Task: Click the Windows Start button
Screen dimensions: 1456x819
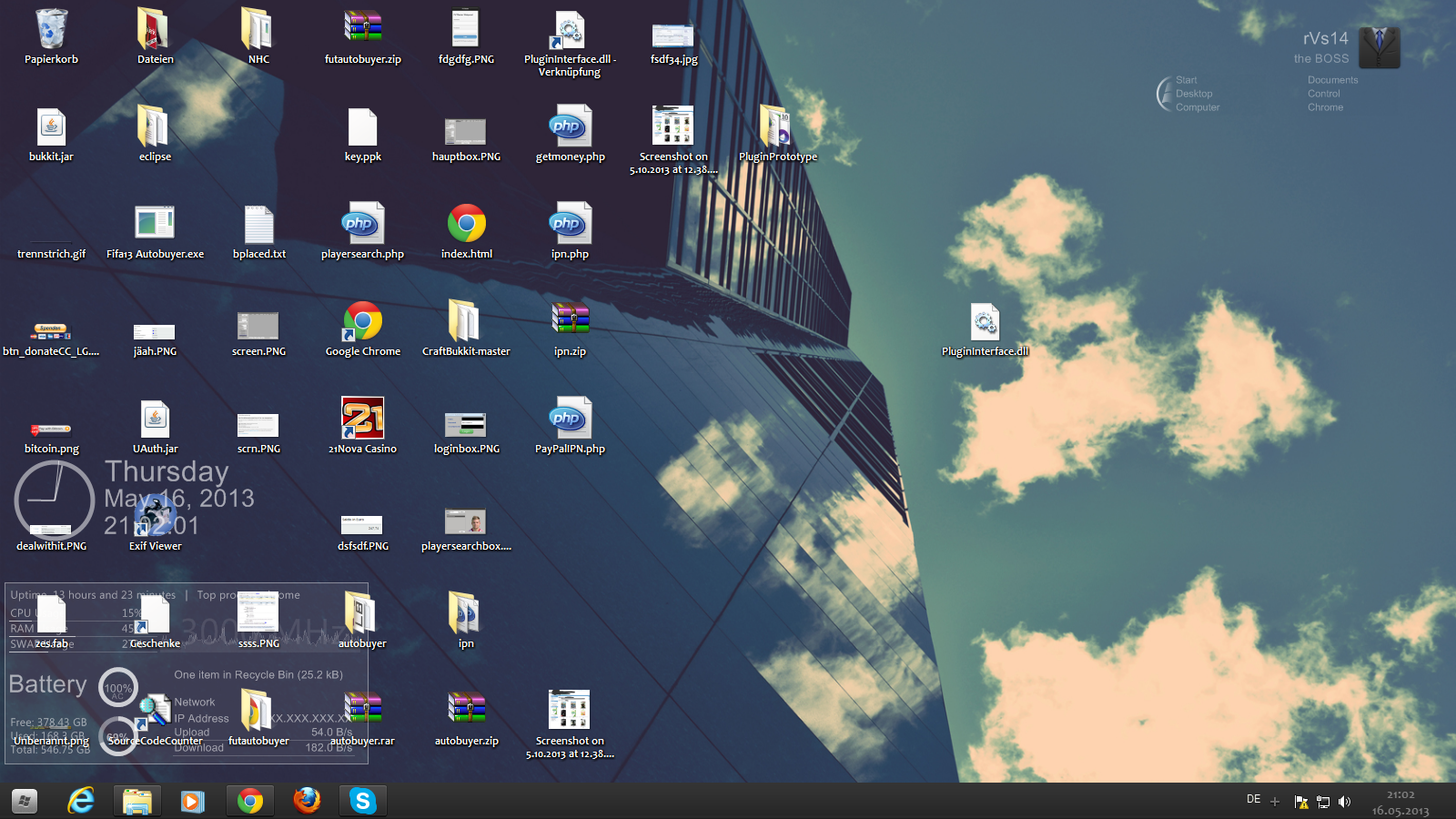Action: (x=25, y=801)
